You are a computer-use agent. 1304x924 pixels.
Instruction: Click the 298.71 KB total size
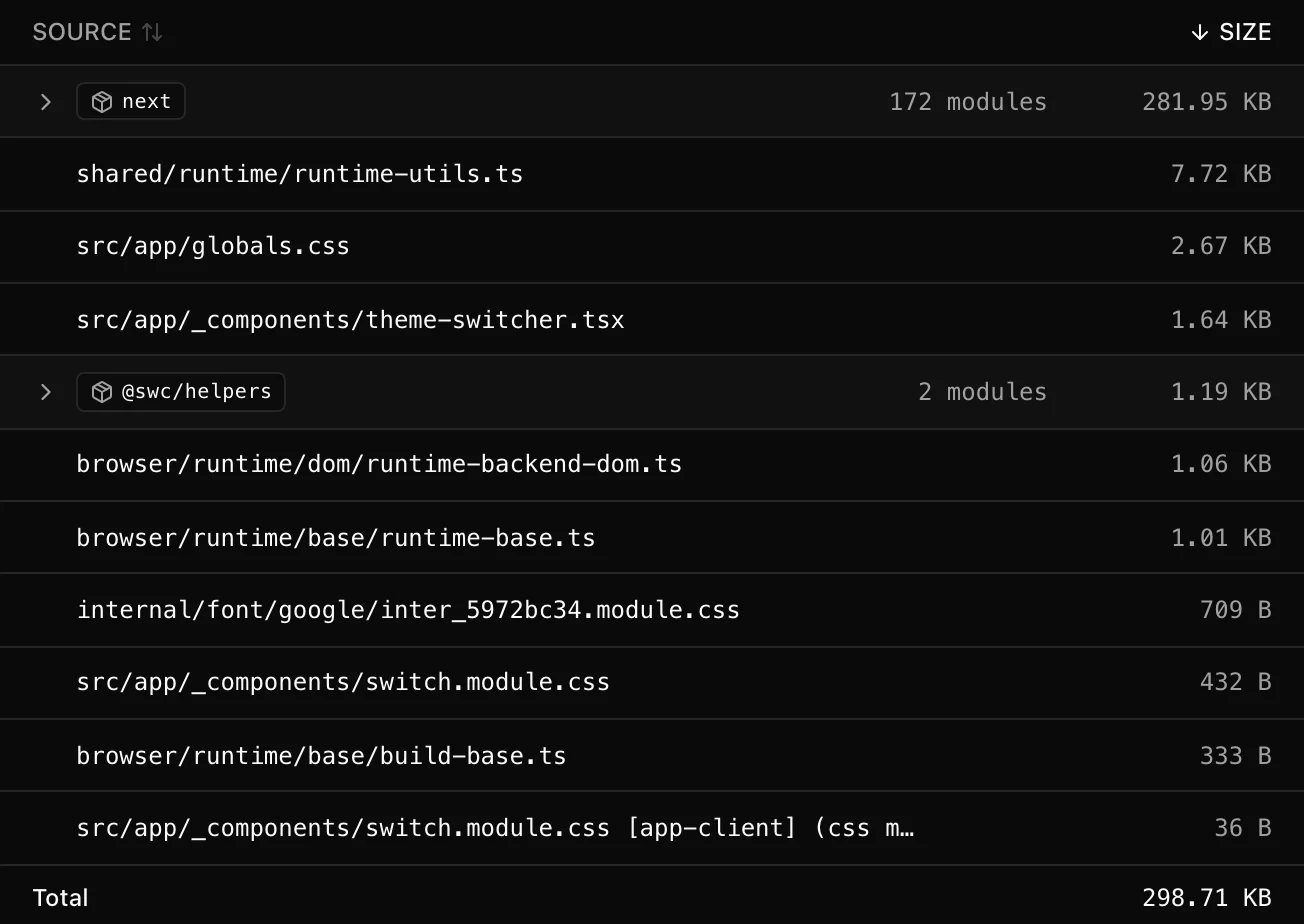pos(1207,898)
